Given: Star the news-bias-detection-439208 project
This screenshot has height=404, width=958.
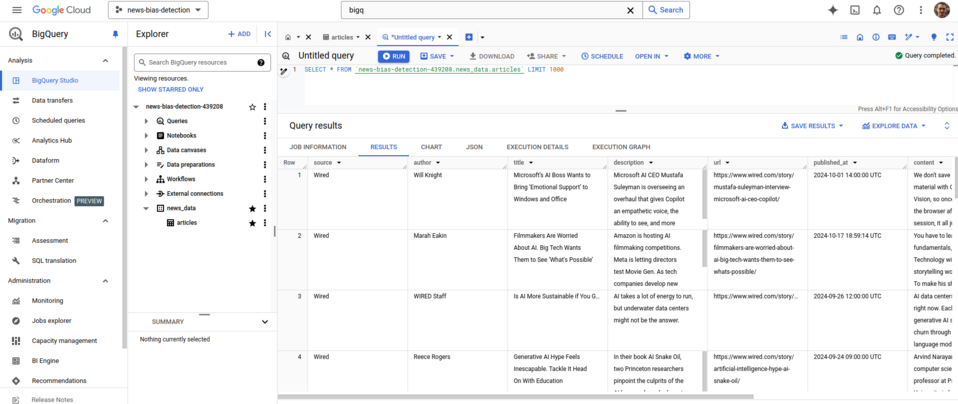Looking at the screenshot, I should (252, 107).
